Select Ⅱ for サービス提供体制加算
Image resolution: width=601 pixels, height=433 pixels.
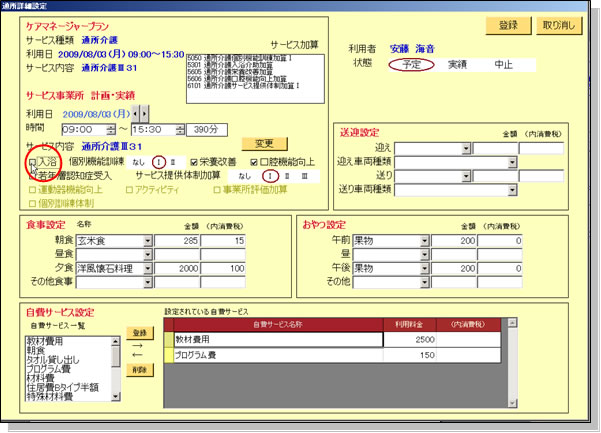click(x=287, y=176)
